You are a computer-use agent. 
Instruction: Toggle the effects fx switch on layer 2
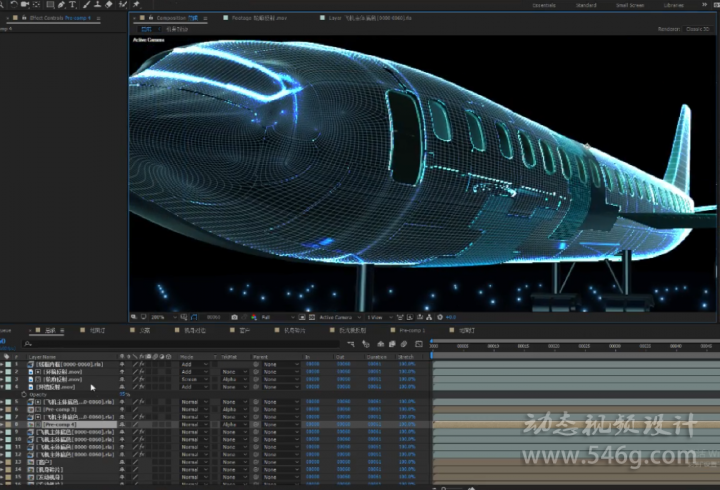[x=142, y=372]
